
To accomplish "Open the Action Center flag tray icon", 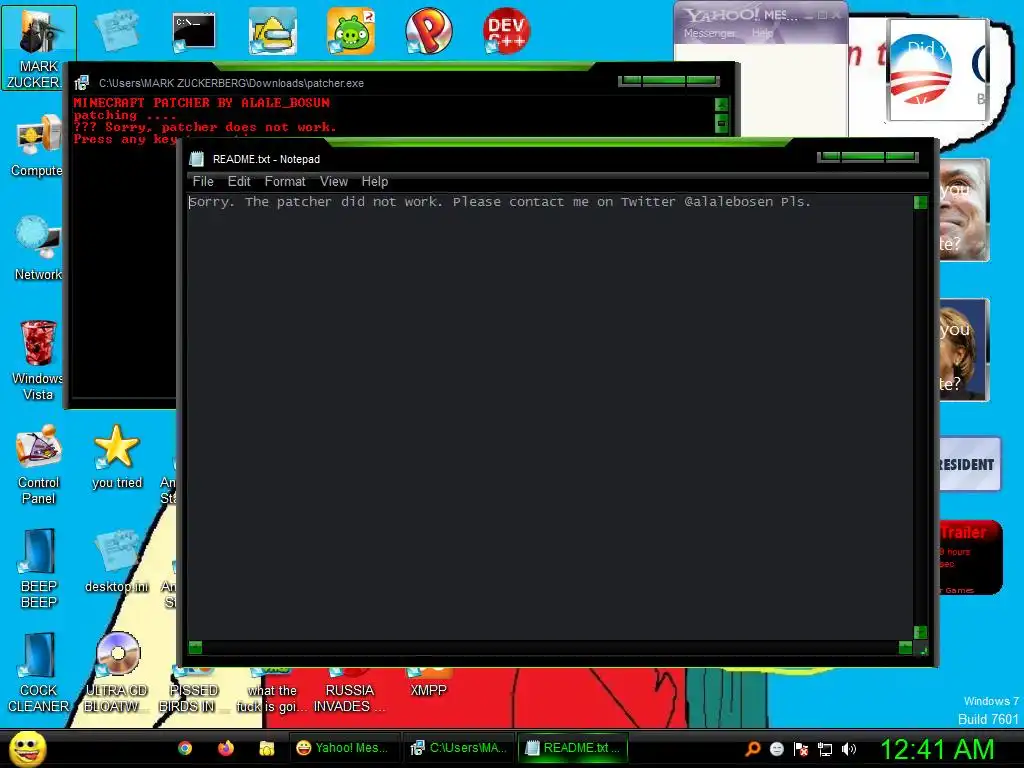I will click(801, 749).
